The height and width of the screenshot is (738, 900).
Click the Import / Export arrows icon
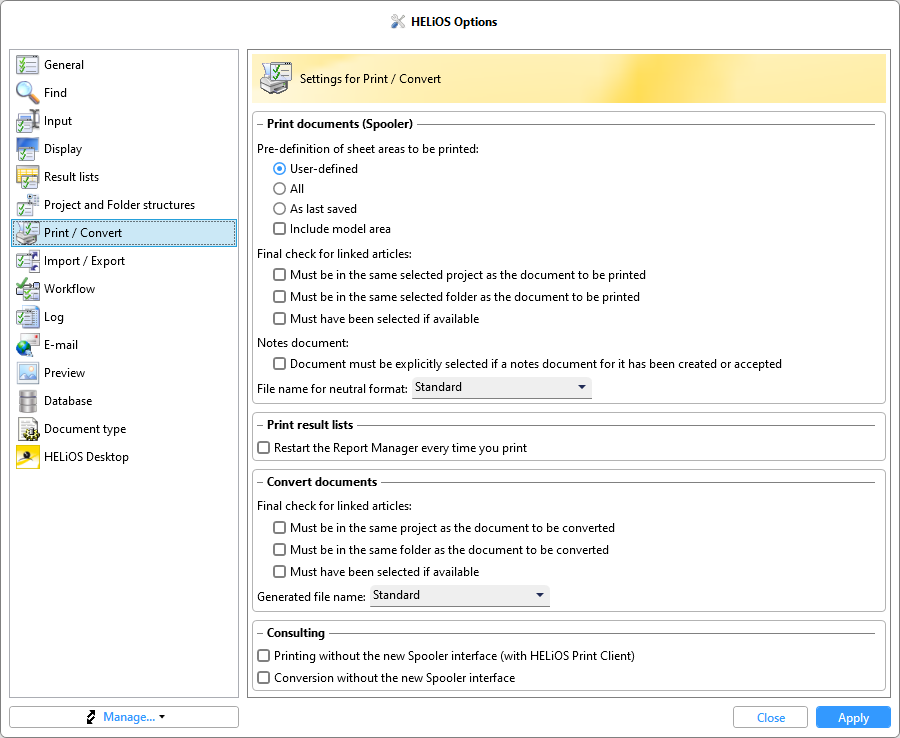tap(28, 261)
